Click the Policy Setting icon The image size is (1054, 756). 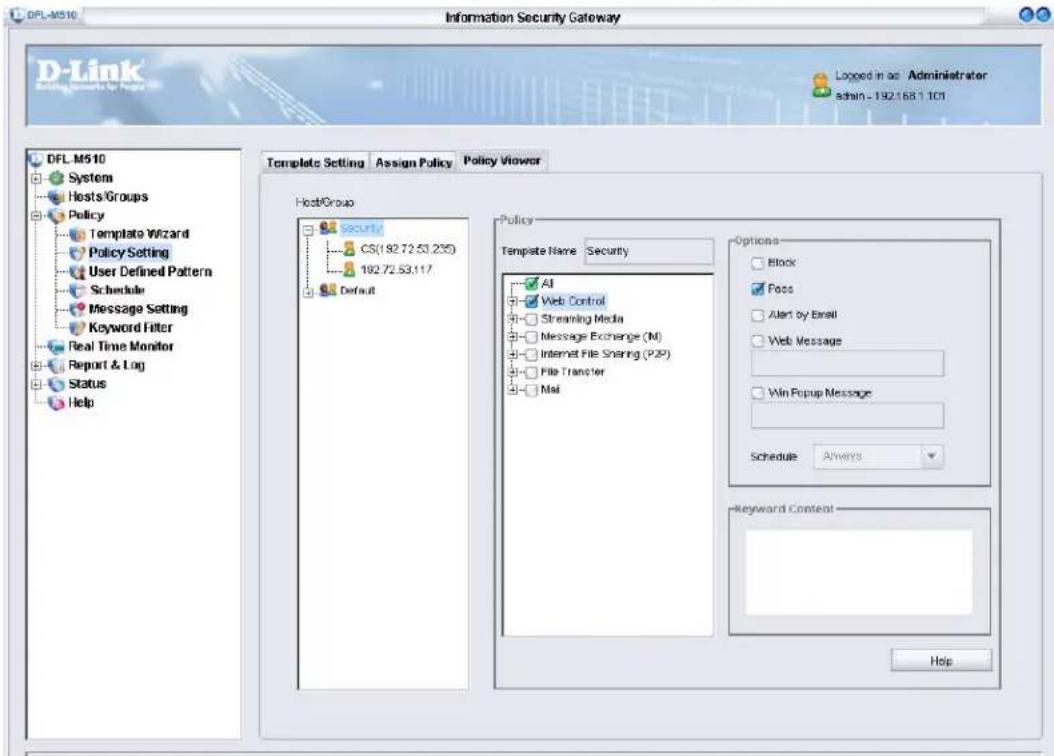(78, 253)
